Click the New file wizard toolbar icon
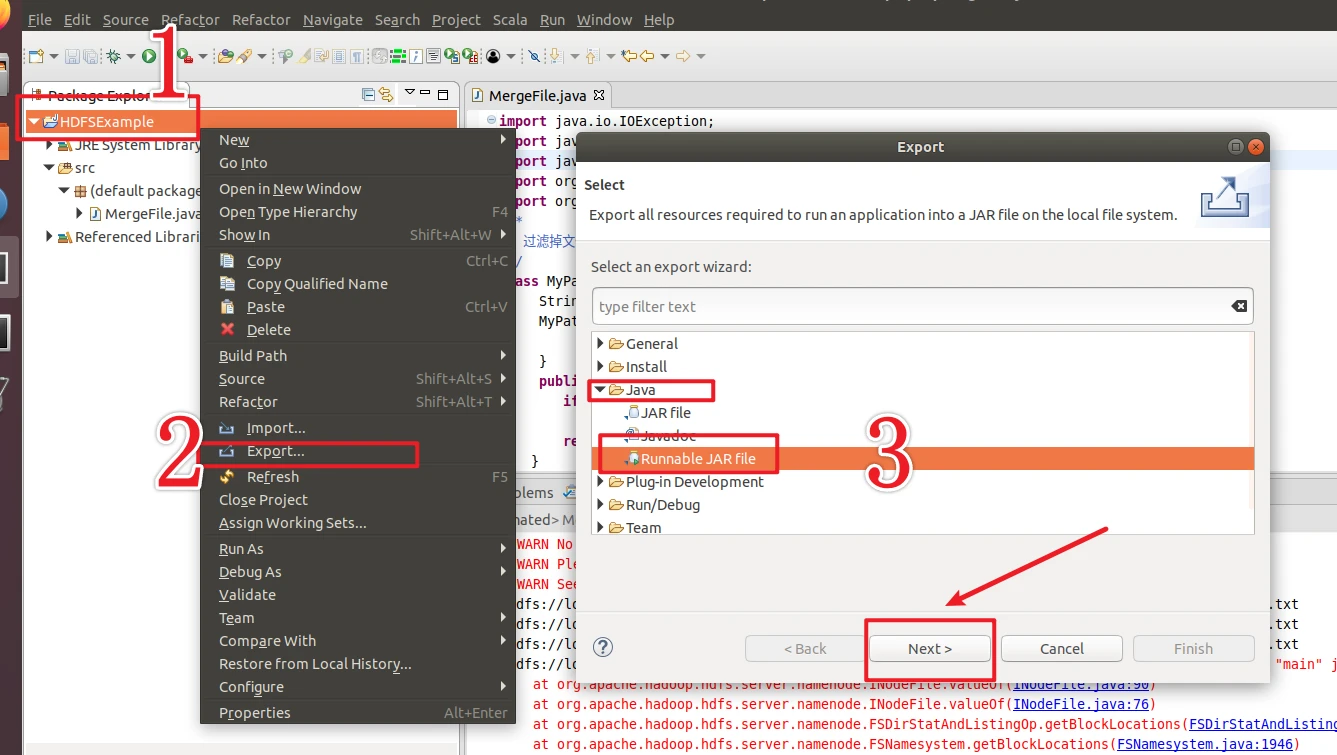Viewport: 1337px width, 755px height. point(36,57)
